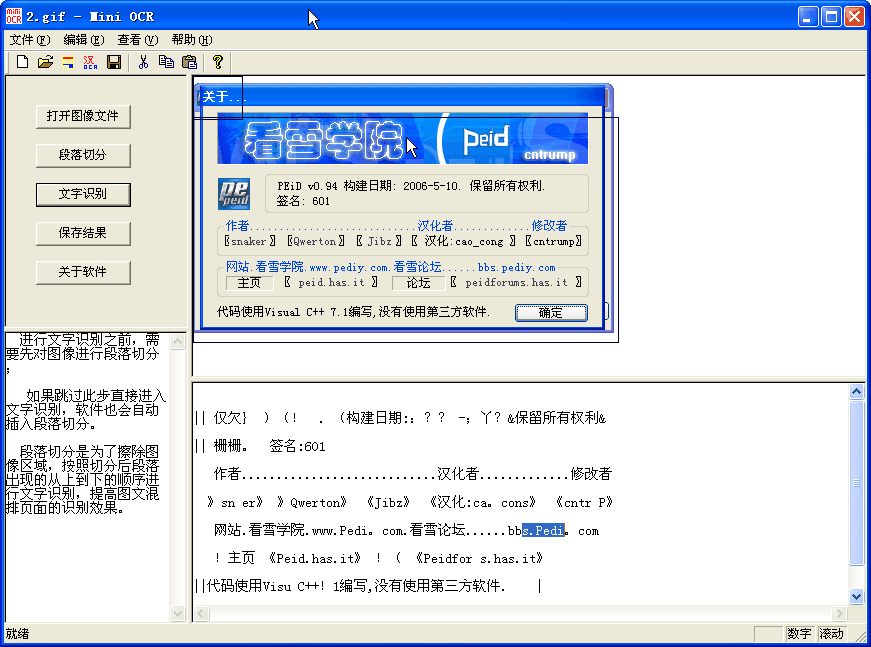The width and height of the screenshot is (871, 647).
Task: Click the '就绪' status bar text
Action: (17, 634)
